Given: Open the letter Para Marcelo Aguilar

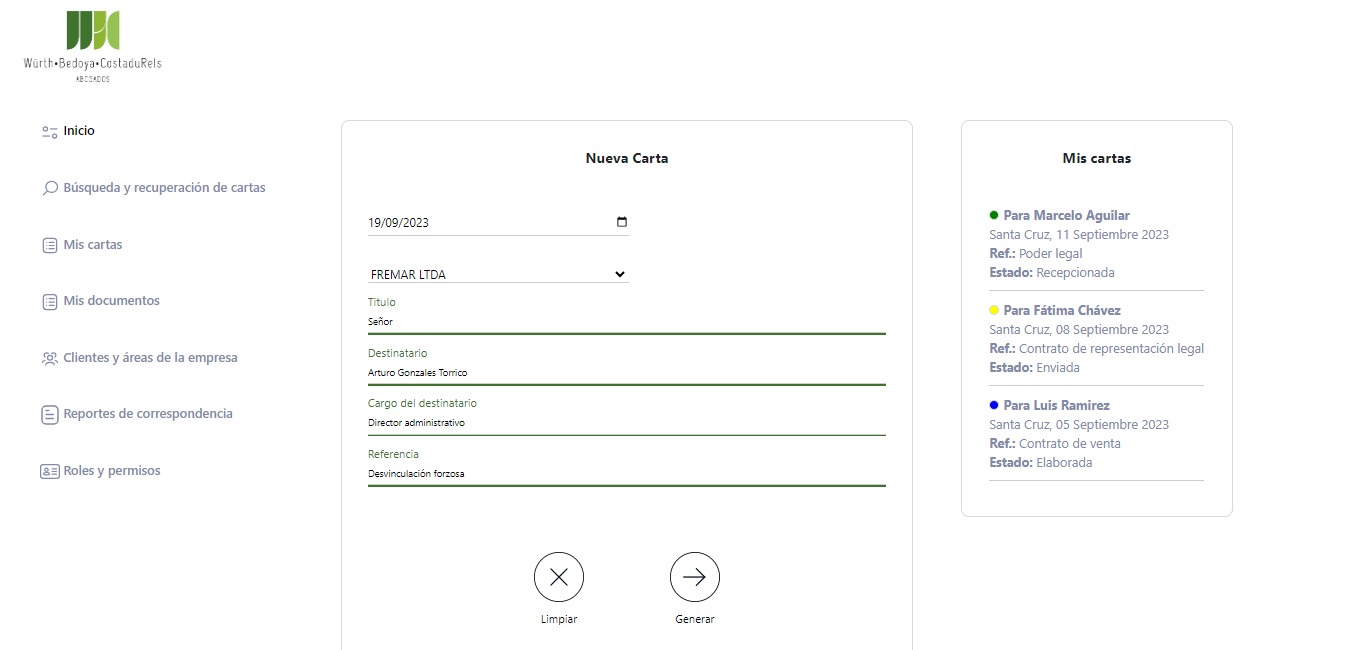Looking at the screenshot, I should (1066, 215).
